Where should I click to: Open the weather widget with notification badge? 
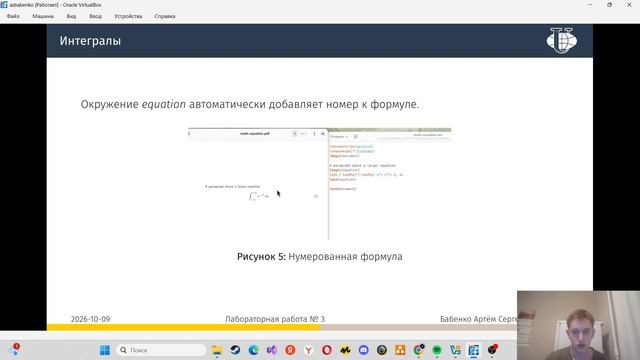point(15,349)
